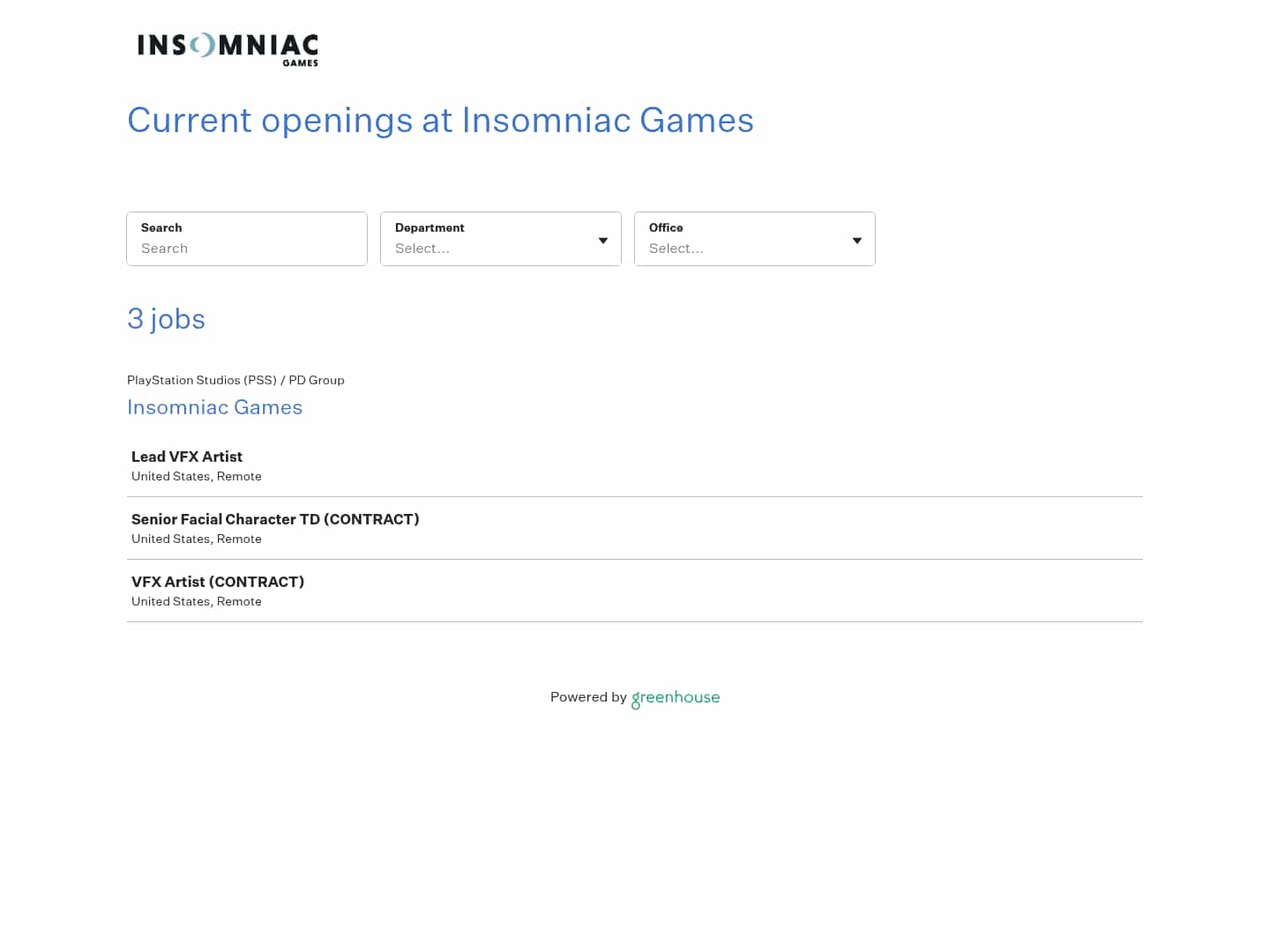This screenshot has height=952, width=1270.
Task: Click the Greenhouse logo at page bottom
Action: pyautogui.click(x=676, y=698)
